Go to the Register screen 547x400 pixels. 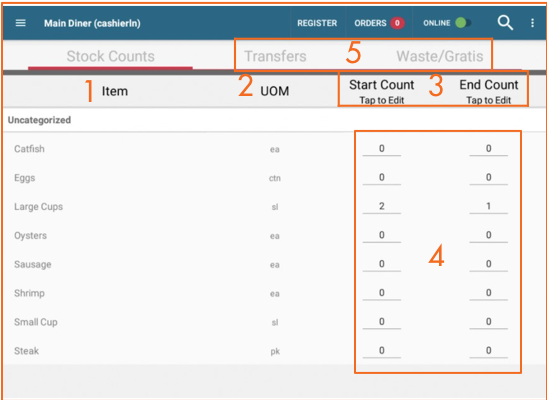(317, 23)
